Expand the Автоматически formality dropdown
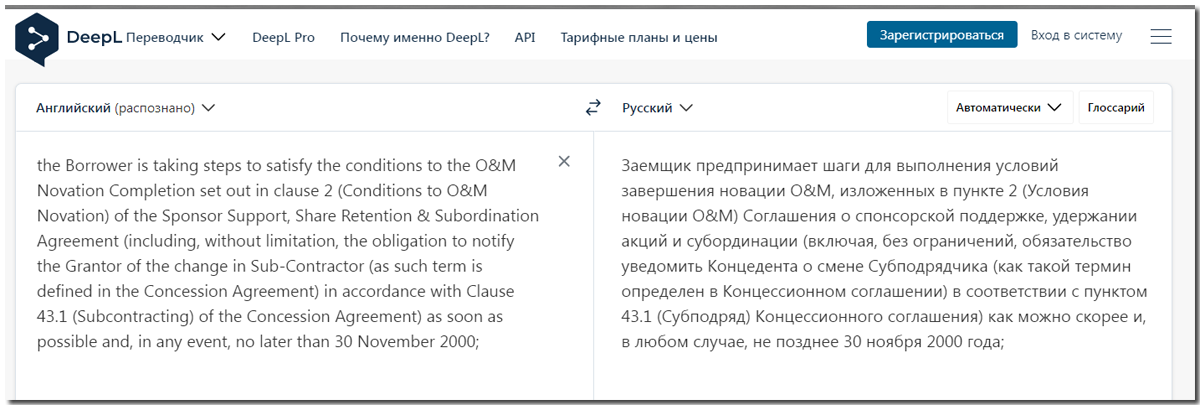This screenshot has width=1200, height=405. tap(1008, 108)
